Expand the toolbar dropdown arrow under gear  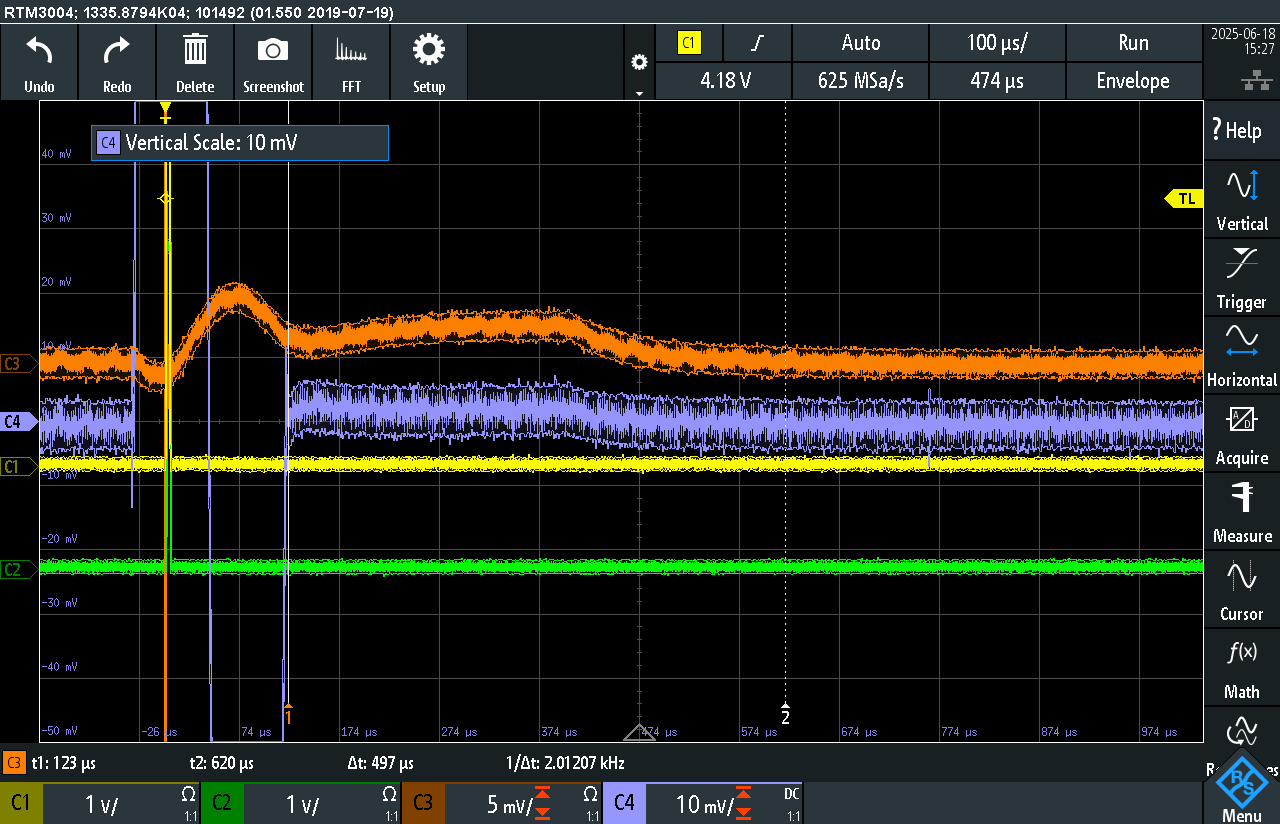(x=639, y=93)
